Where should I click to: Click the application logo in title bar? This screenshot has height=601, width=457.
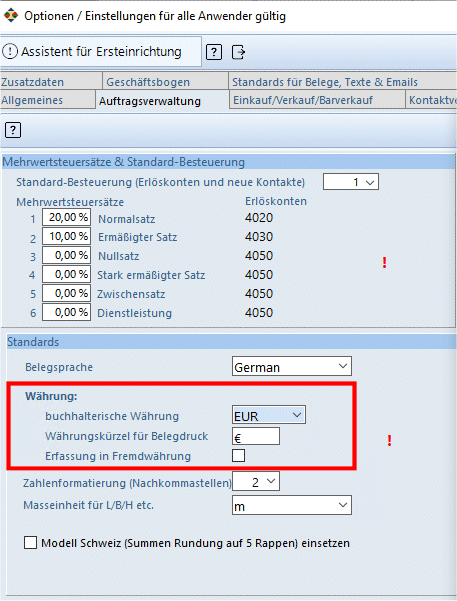coord(11,16)
